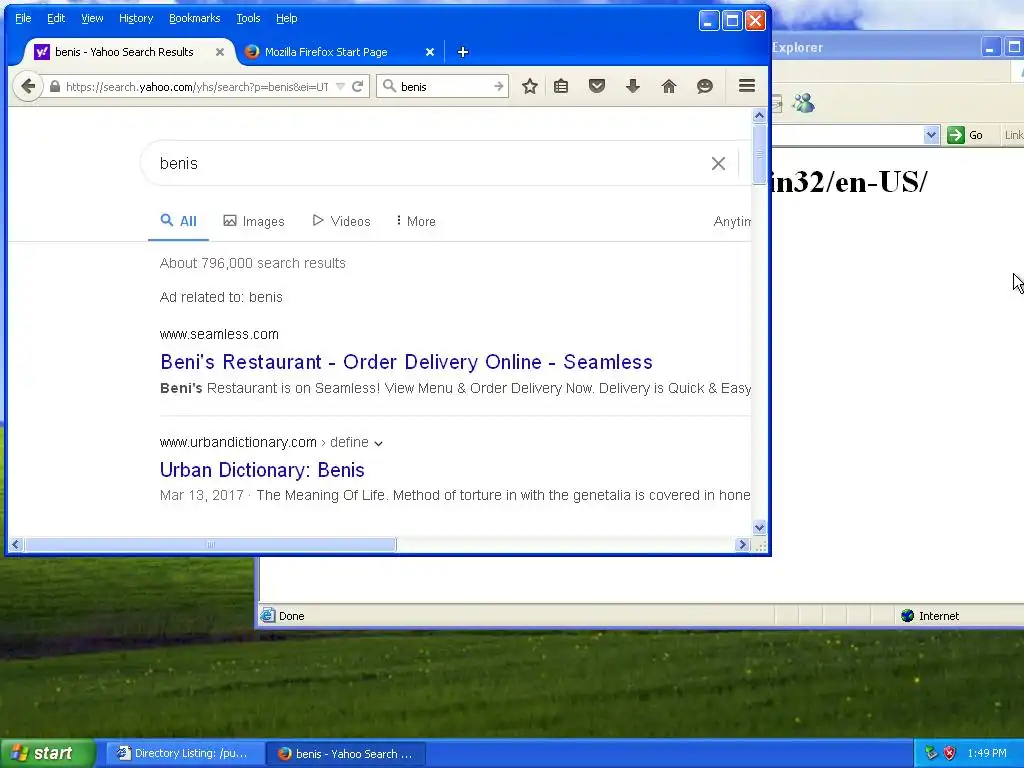Open the Help menu

pos(287,18)
